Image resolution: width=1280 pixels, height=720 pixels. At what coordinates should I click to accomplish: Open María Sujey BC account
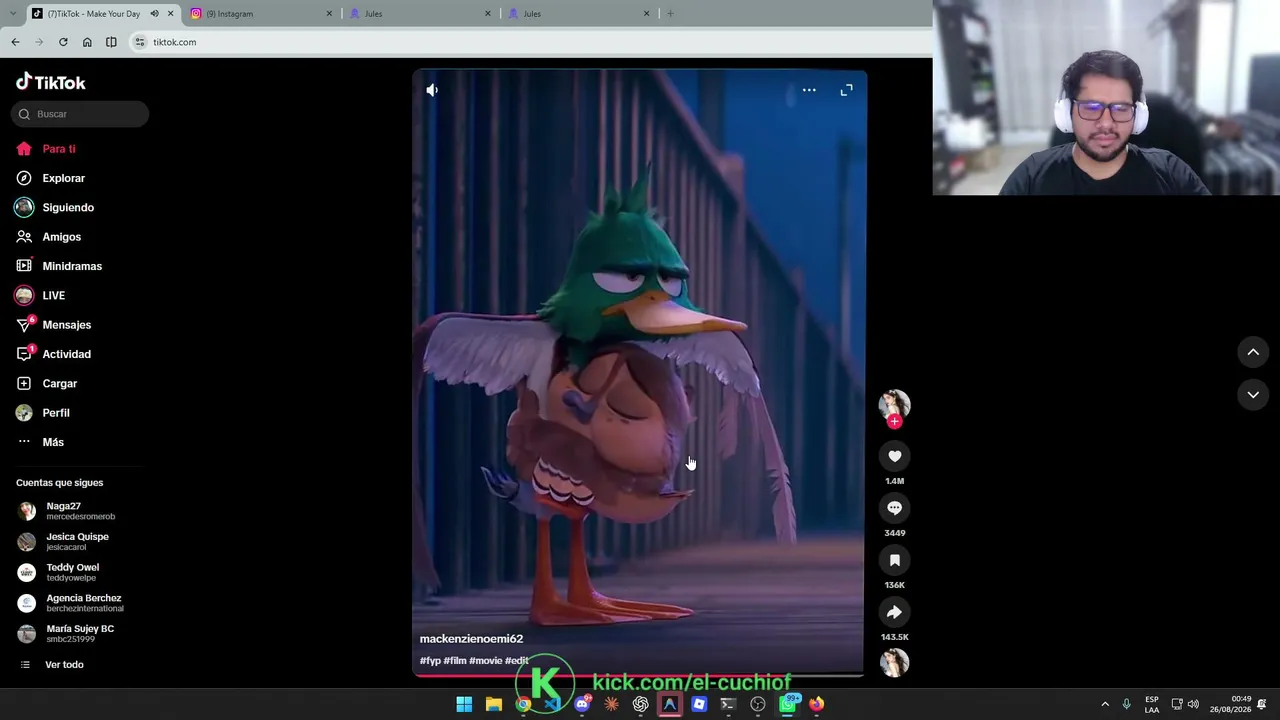click(65, 634)
